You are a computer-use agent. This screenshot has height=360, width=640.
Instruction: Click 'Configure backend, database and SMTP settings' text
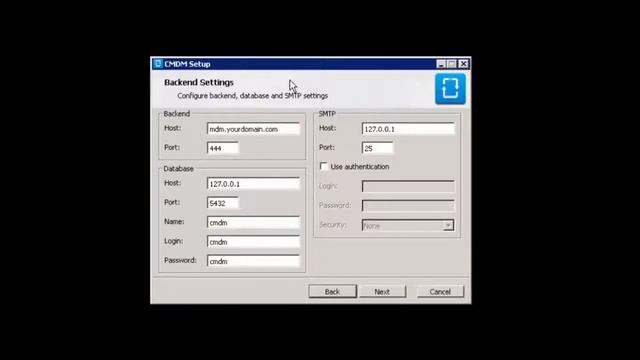[252, 96]
